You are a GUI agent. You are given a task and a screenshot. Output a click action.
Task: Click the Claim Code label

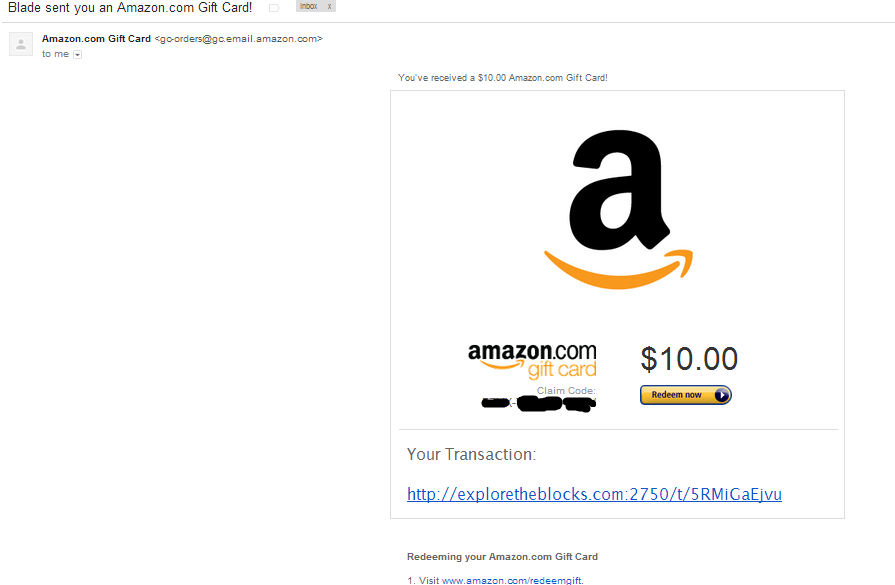[566, 391]
